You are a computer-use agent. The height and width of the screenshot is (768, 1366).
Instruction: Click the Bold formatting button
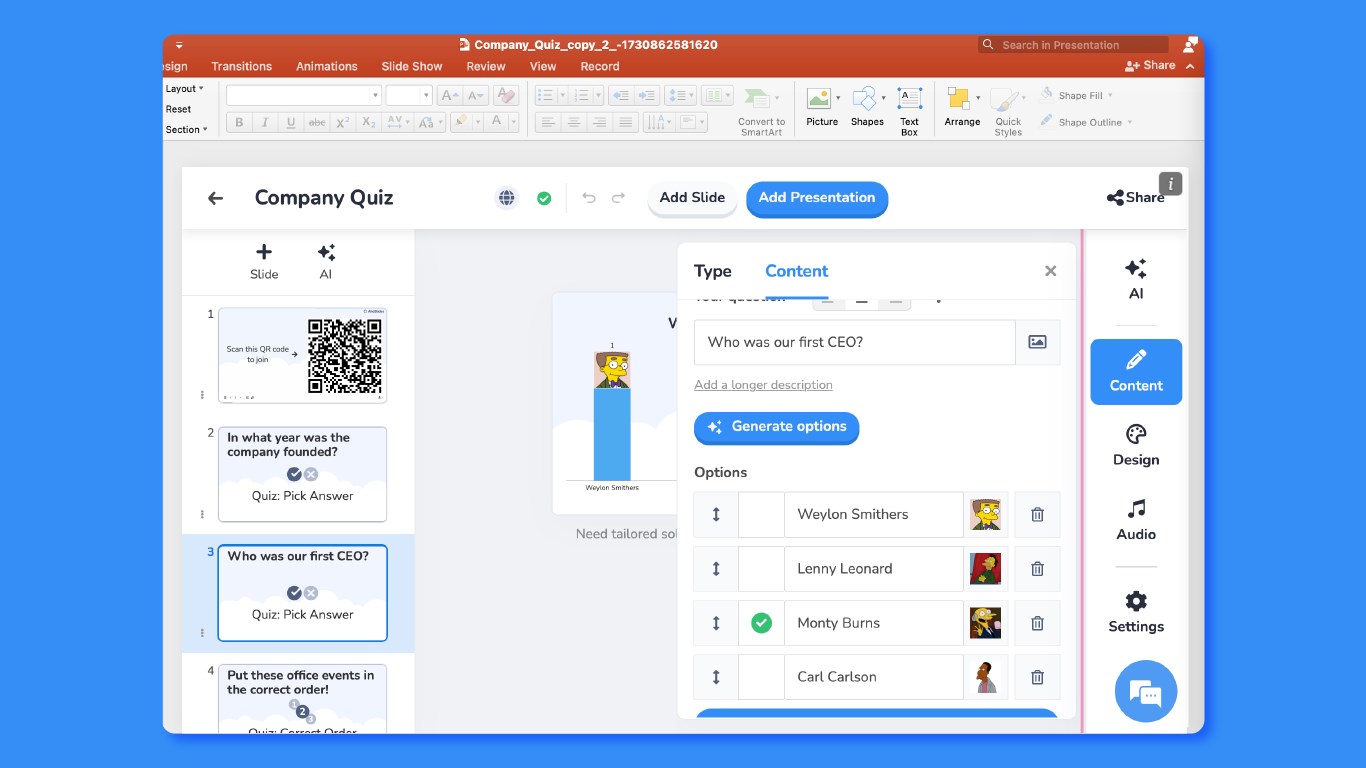pos(239,122)
